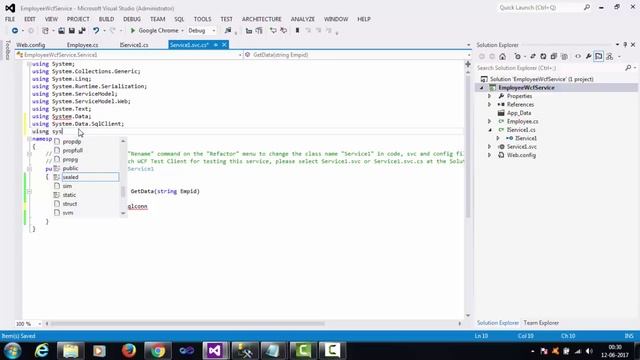The height and width of the screenshot is (360, 640).
Task: Open the DEBUG menu
Action: click(132, 19)
